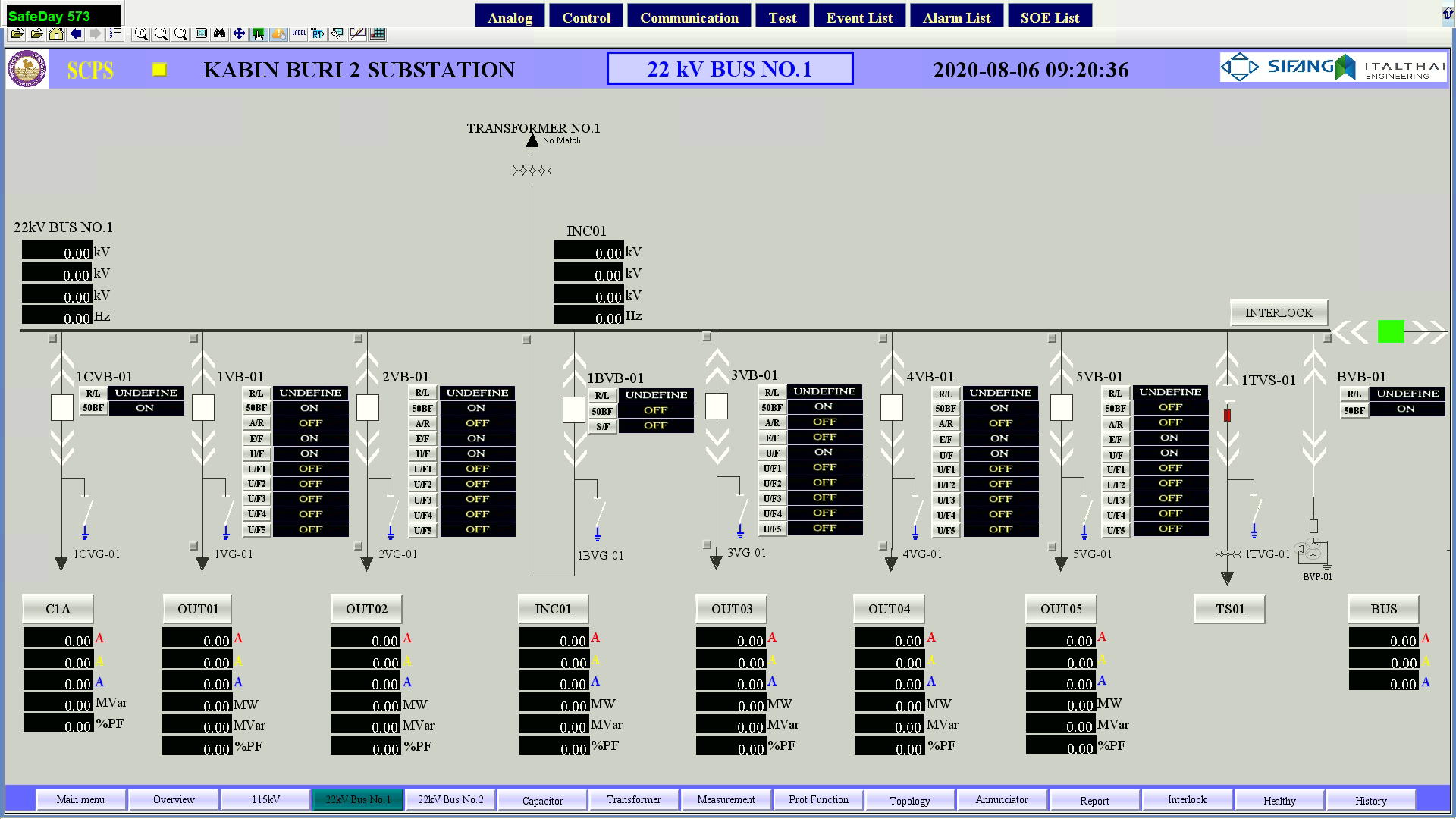Toggle the 3VB-01 circuit breaker symbol
The height and width of the screenshot is (819, 1456).
pyautogui.click(x=717, y=406)
